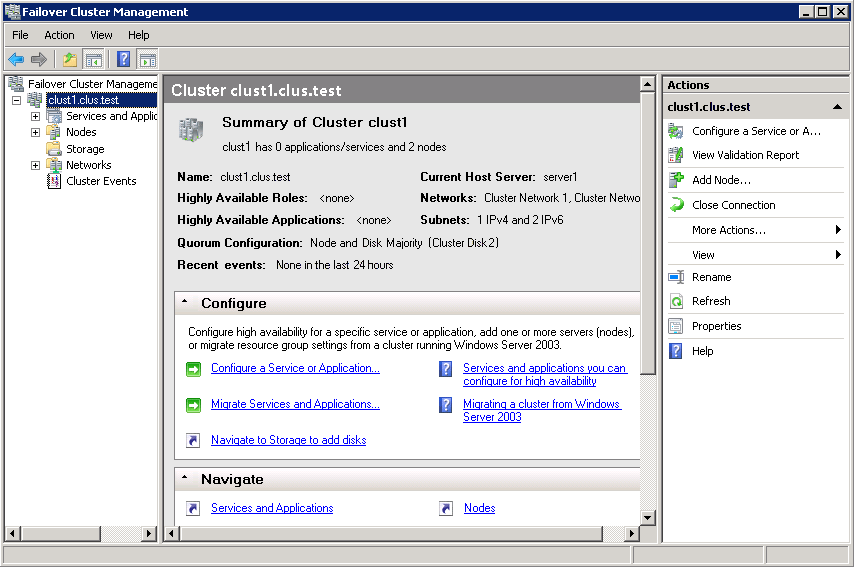Click the Failover Cluster Management root icon
The height and width of the screenshot is (567, 854).
pos(16,83)
